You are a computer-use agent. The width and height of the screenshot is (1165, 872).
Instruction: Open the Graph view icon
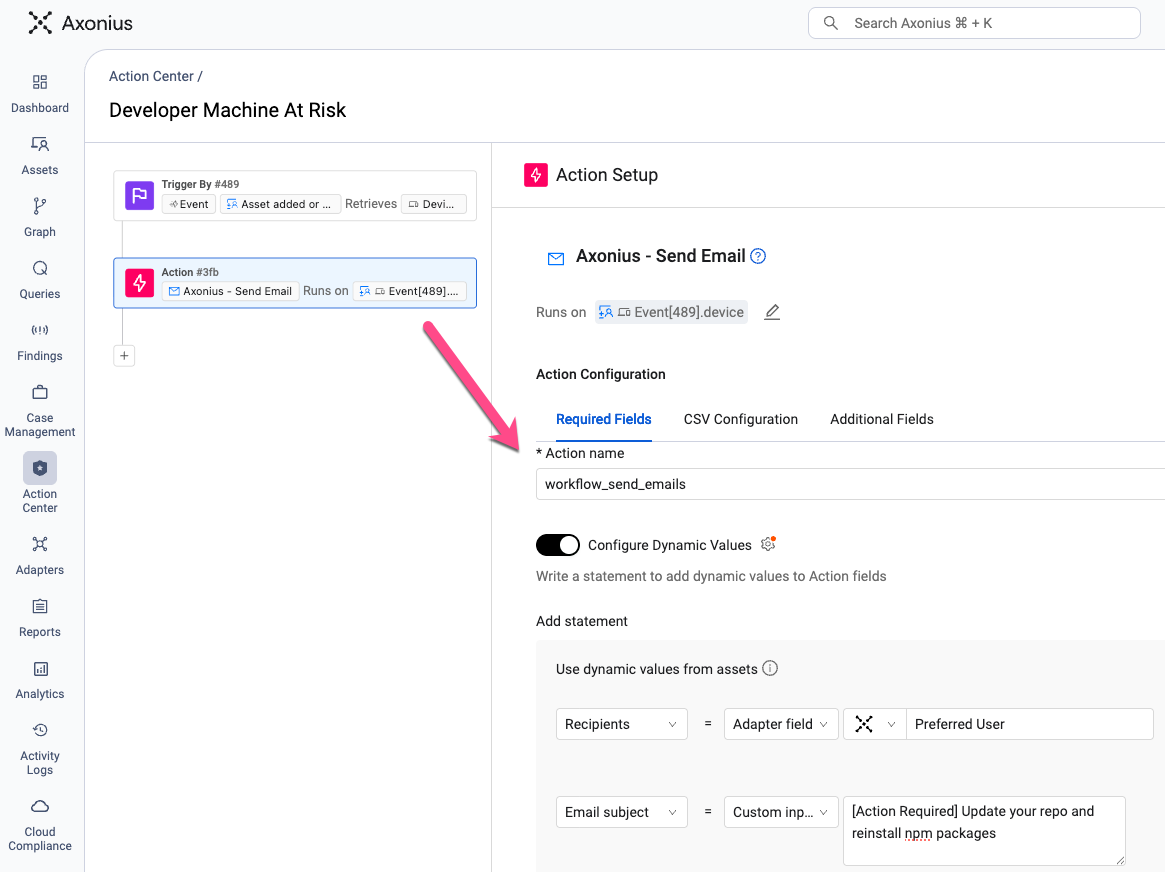pyautogui.click(x=40, y=206)
